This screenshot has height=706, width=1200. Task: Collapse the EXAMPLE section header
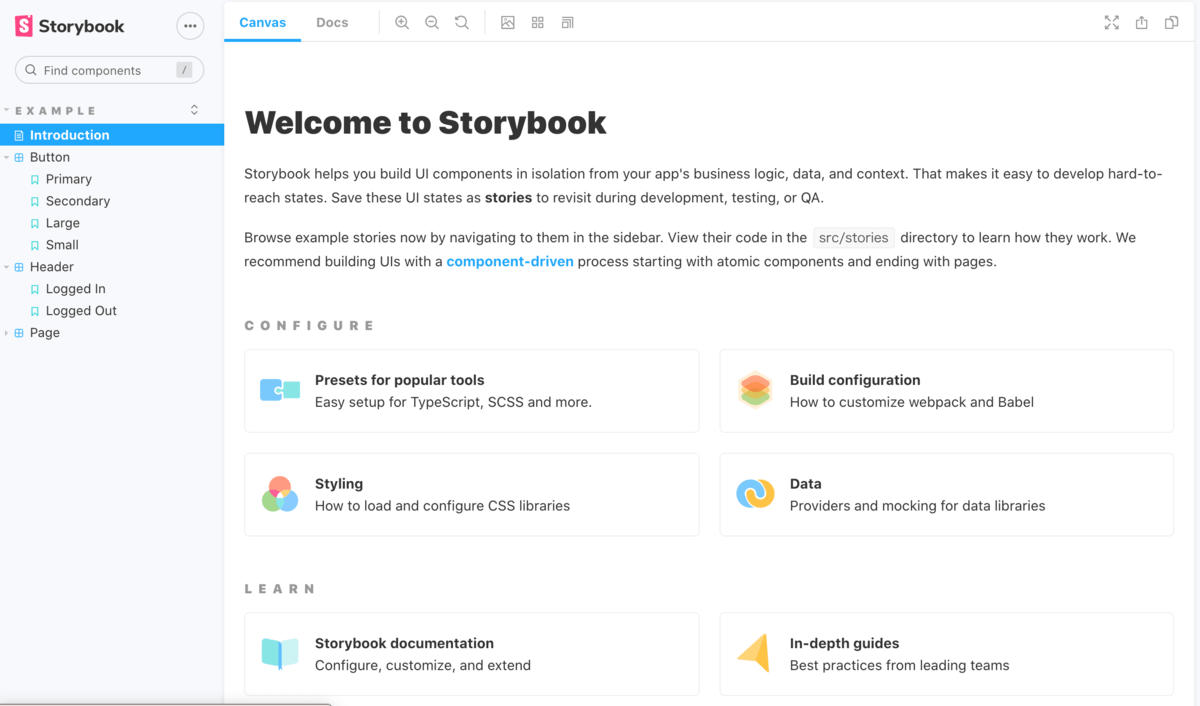[x=56, y=111]
